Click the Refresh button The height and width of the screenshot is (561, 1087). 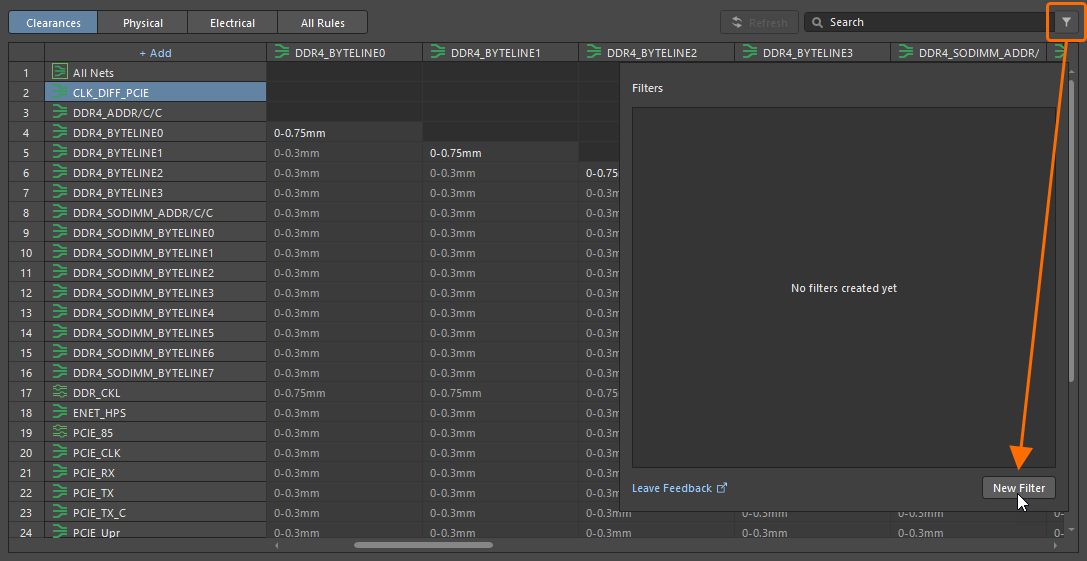tap(759, 22)
